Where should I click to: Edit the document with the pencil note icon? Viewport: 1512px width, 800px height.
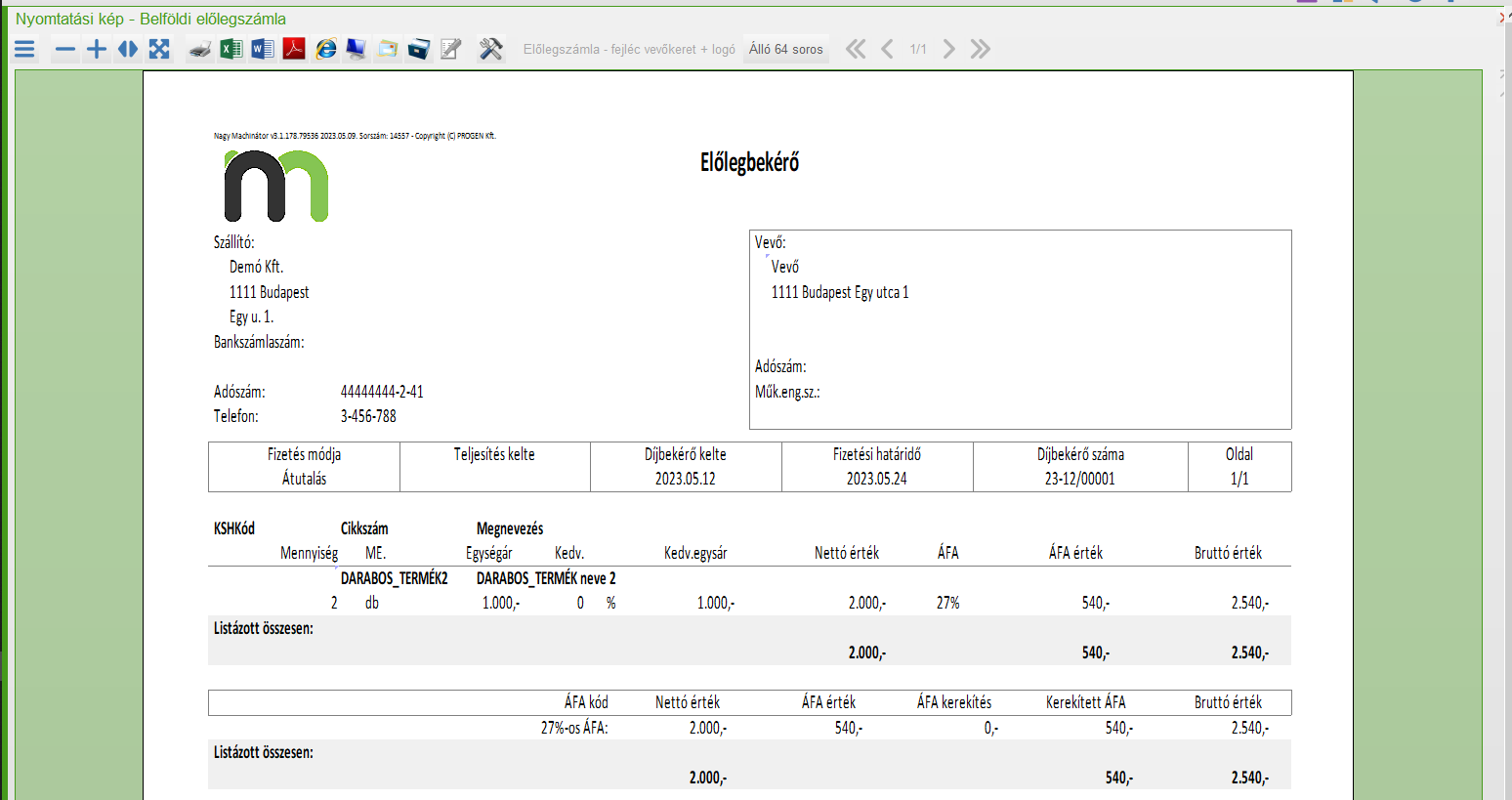point(450,49)
